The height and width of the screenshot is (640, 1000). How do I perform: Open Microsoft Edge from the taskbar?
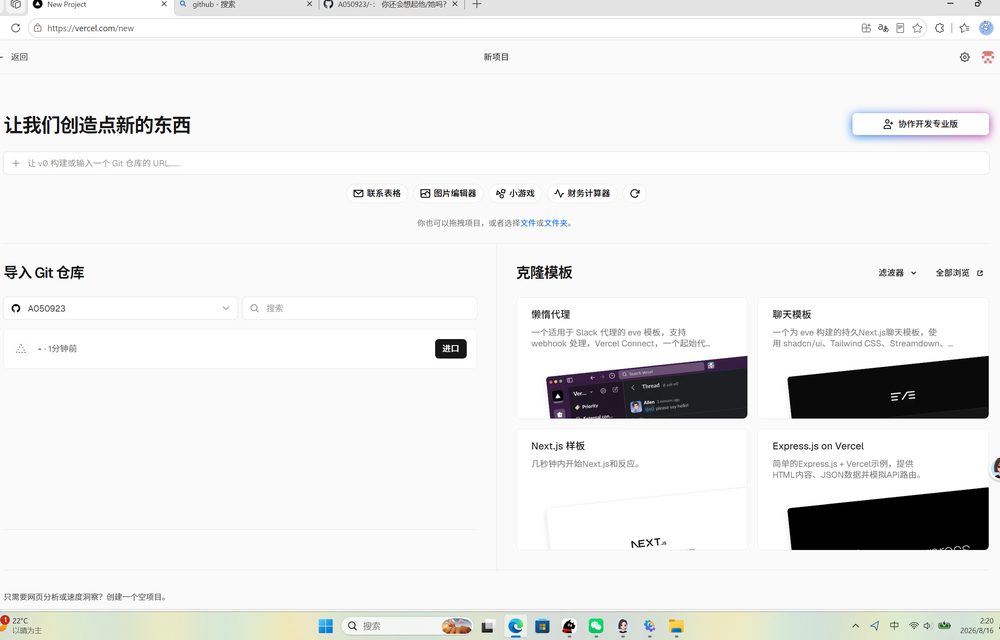(515, 626)
